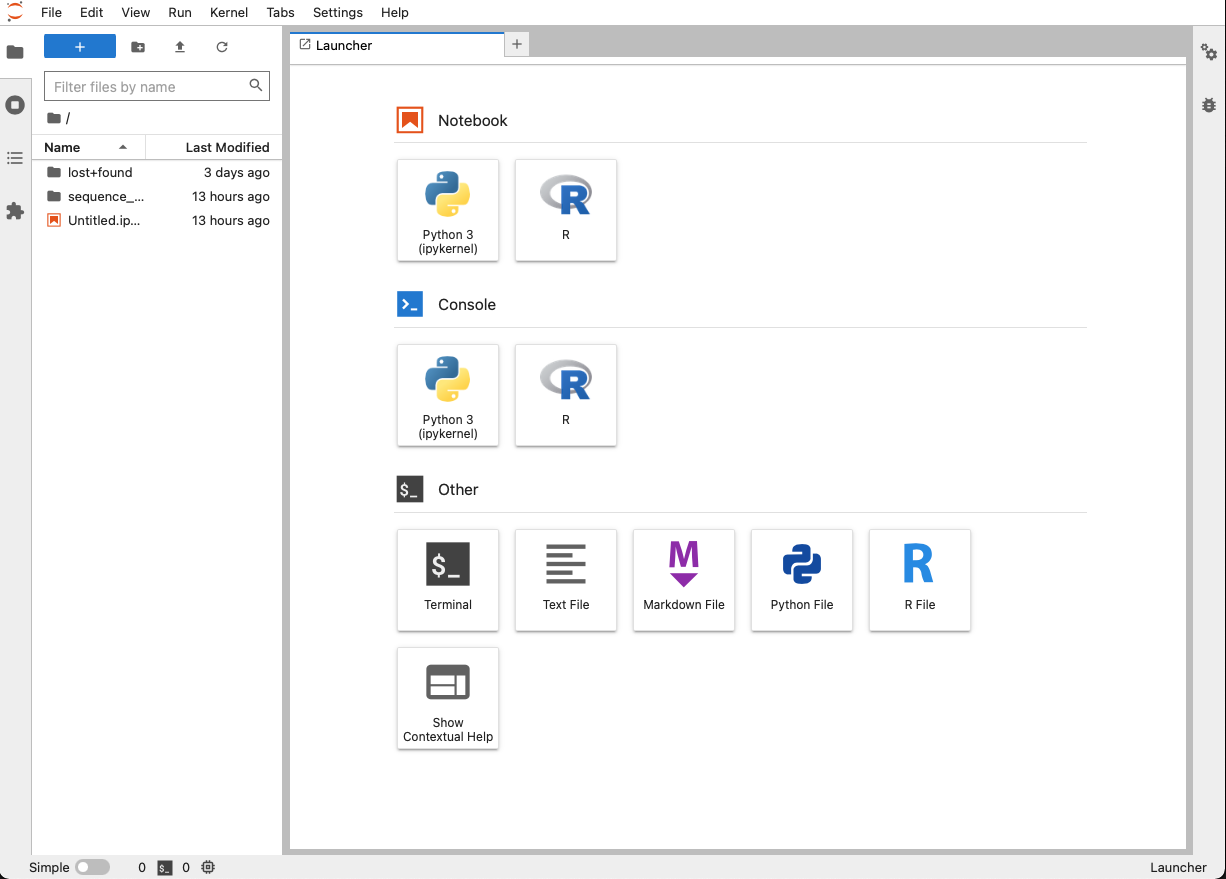This screenshot has height=879, width=1226.
Task: Open the Extension Manager puzzle icon
Action: coord(15,211)
